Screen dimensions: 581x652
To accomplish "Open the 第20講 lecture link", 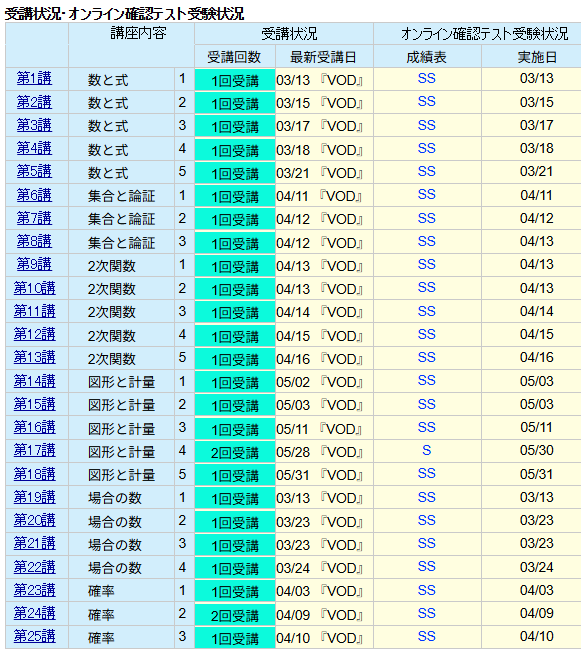I will 34,520.
